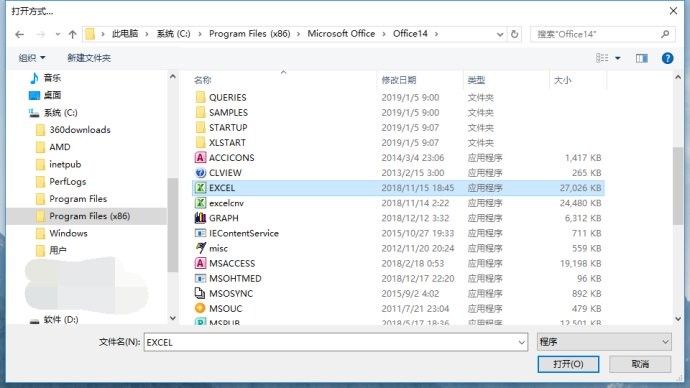Go up one folder level

click(73, 34)
